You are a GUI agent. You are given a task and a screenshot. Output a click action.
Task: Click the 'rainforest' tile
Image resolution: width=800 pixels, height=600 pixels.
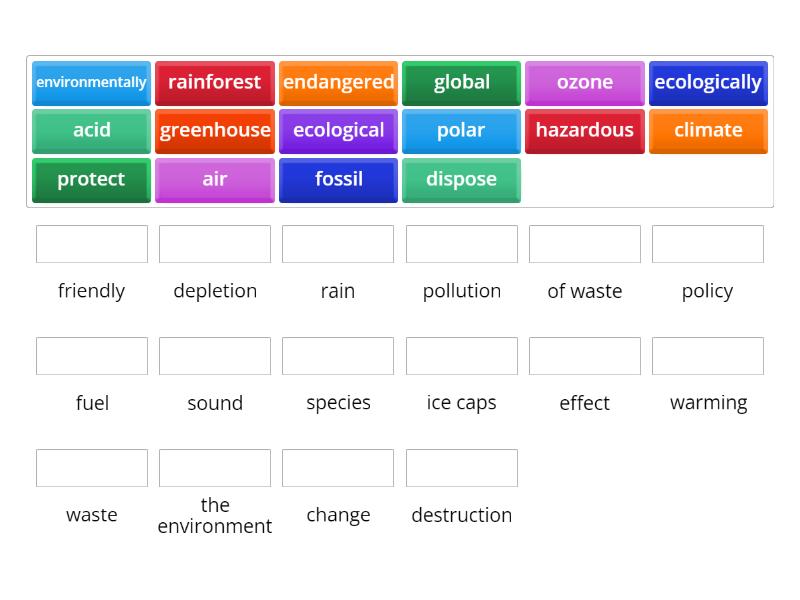coord(214,83)
